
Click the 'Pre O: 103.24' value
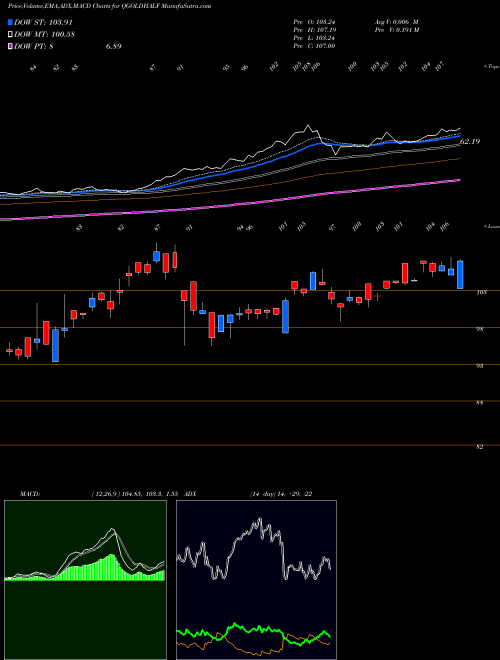click(314, 22)
